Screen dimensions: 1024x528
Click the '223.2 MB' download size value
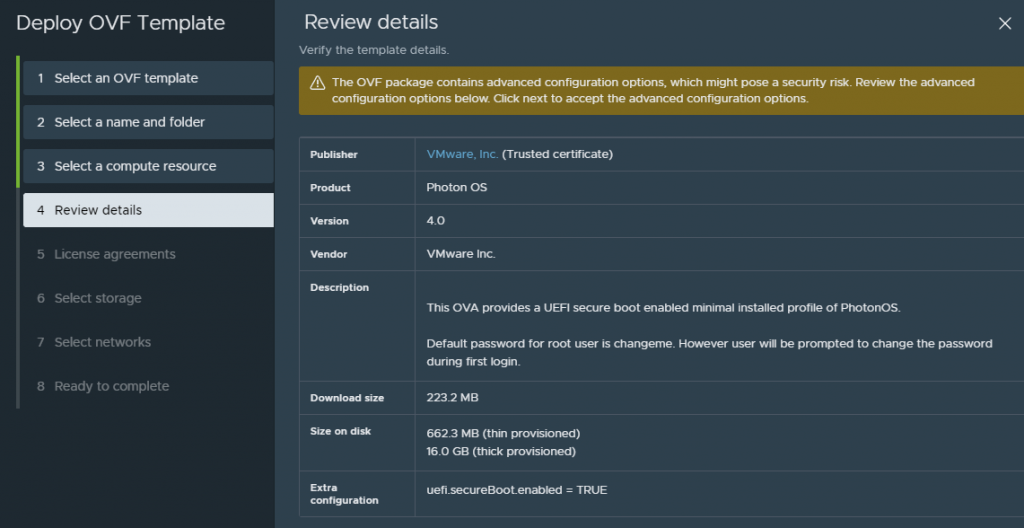click(x=453, y=397)
